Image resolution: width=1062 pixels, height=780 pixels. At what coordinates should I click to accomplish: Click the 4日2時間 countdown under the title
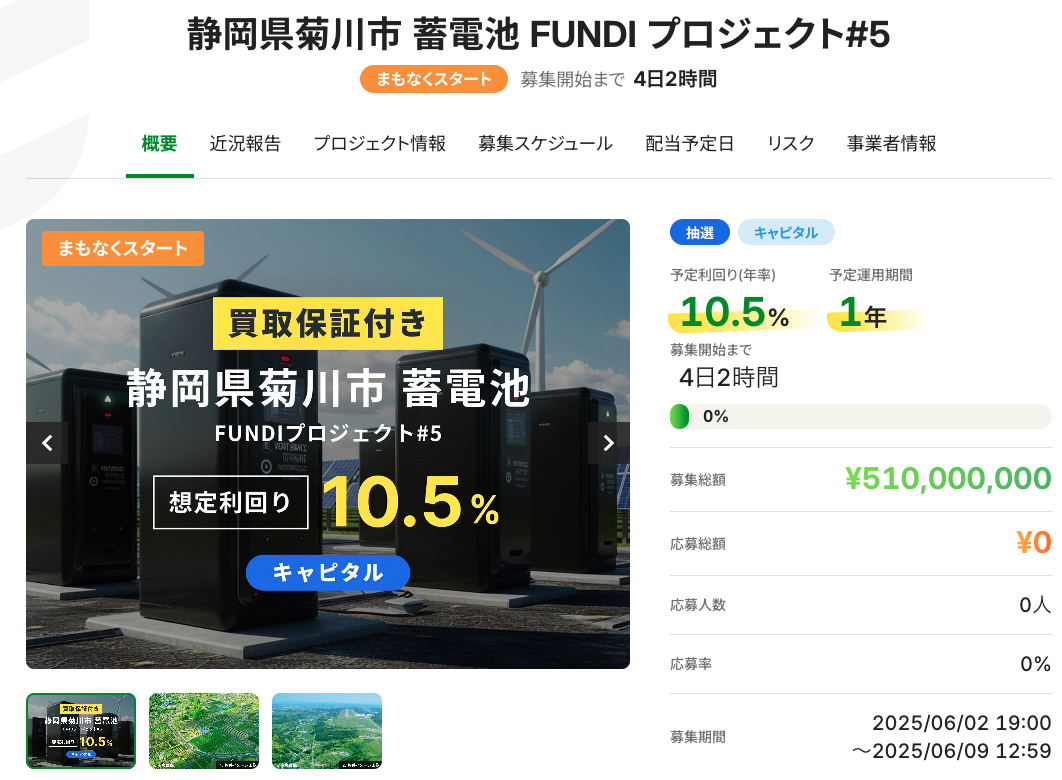(x=675, y=79)
